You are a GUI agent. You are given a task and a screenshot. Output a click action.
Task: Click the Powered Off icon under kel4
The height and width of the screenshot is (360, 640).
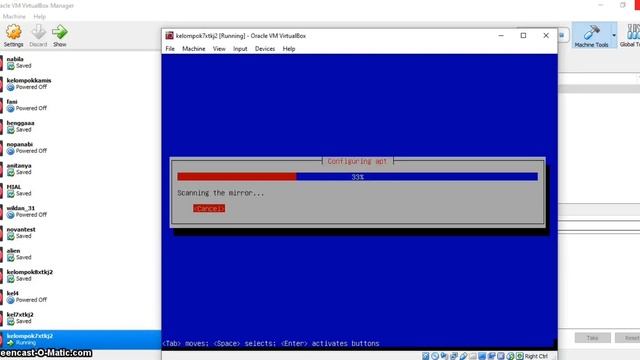[11, 300]
